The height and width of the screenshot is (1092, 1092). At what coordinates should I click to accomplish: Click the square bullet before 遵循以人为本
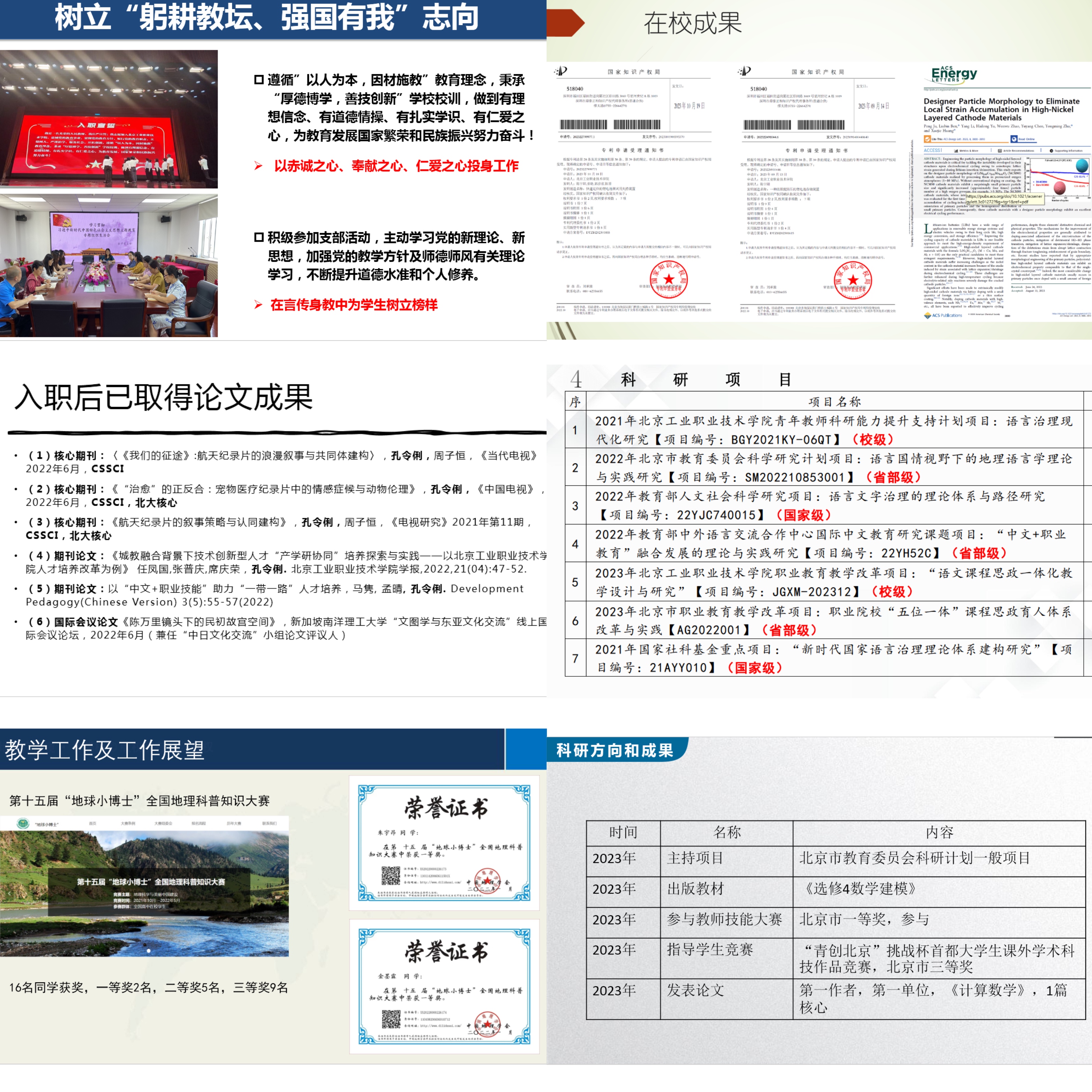pos(259,80)
